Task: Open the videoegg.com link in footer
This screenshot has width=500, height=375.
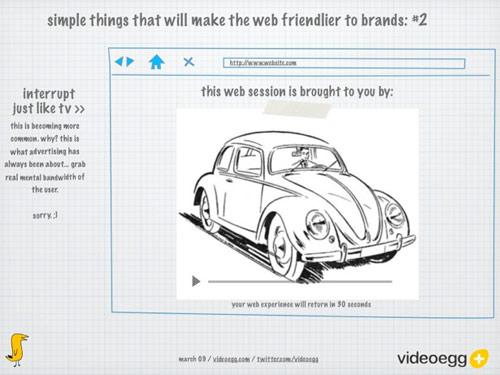Action: click(231, 359)
